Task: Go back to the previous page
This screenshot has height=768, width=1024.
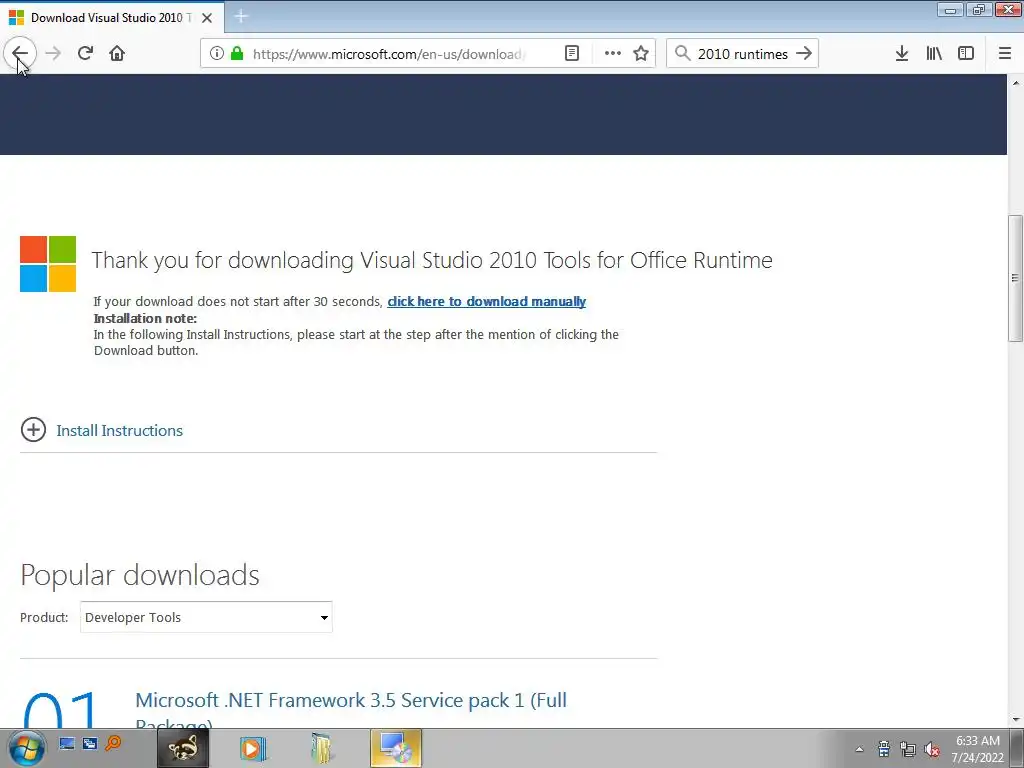Action: [x=20, y=54]
